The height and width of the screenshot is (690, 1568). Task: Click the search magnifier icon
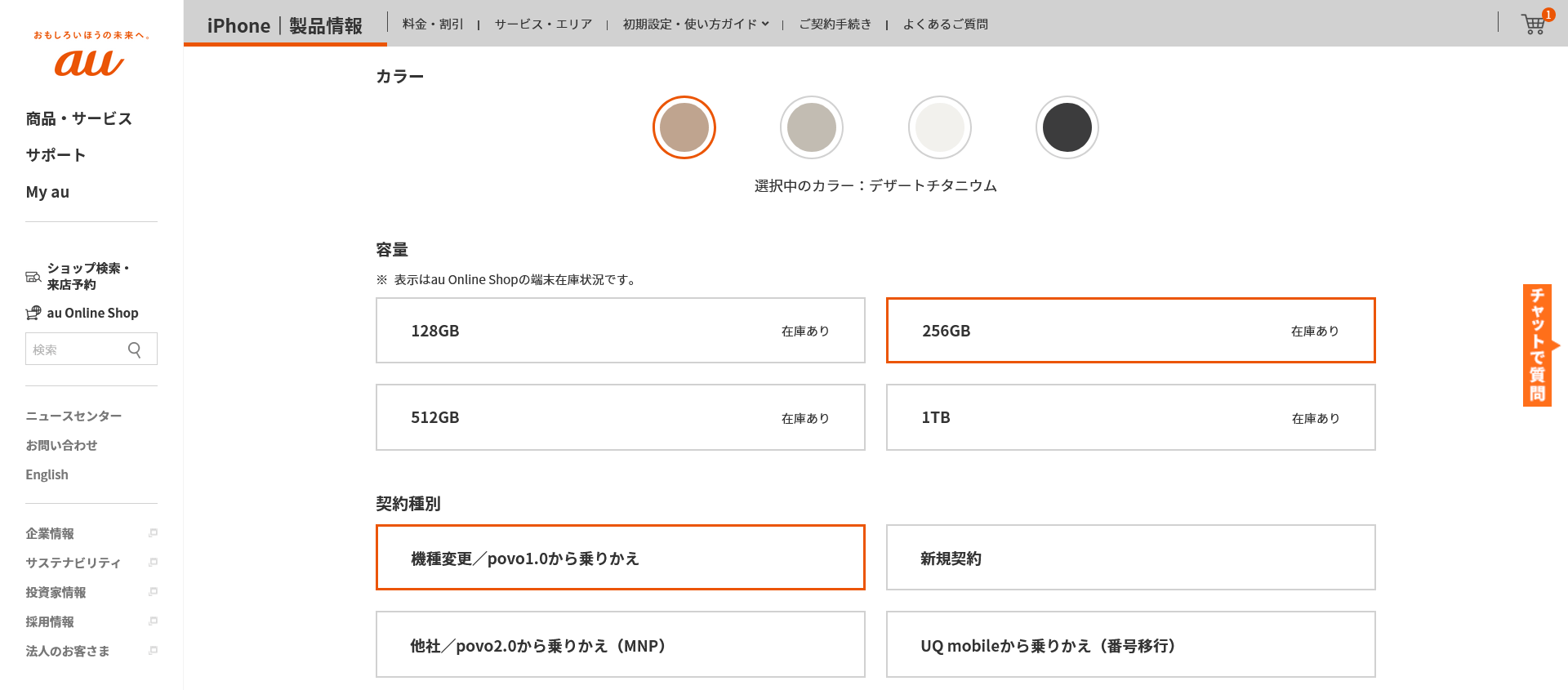click(135, 349)
